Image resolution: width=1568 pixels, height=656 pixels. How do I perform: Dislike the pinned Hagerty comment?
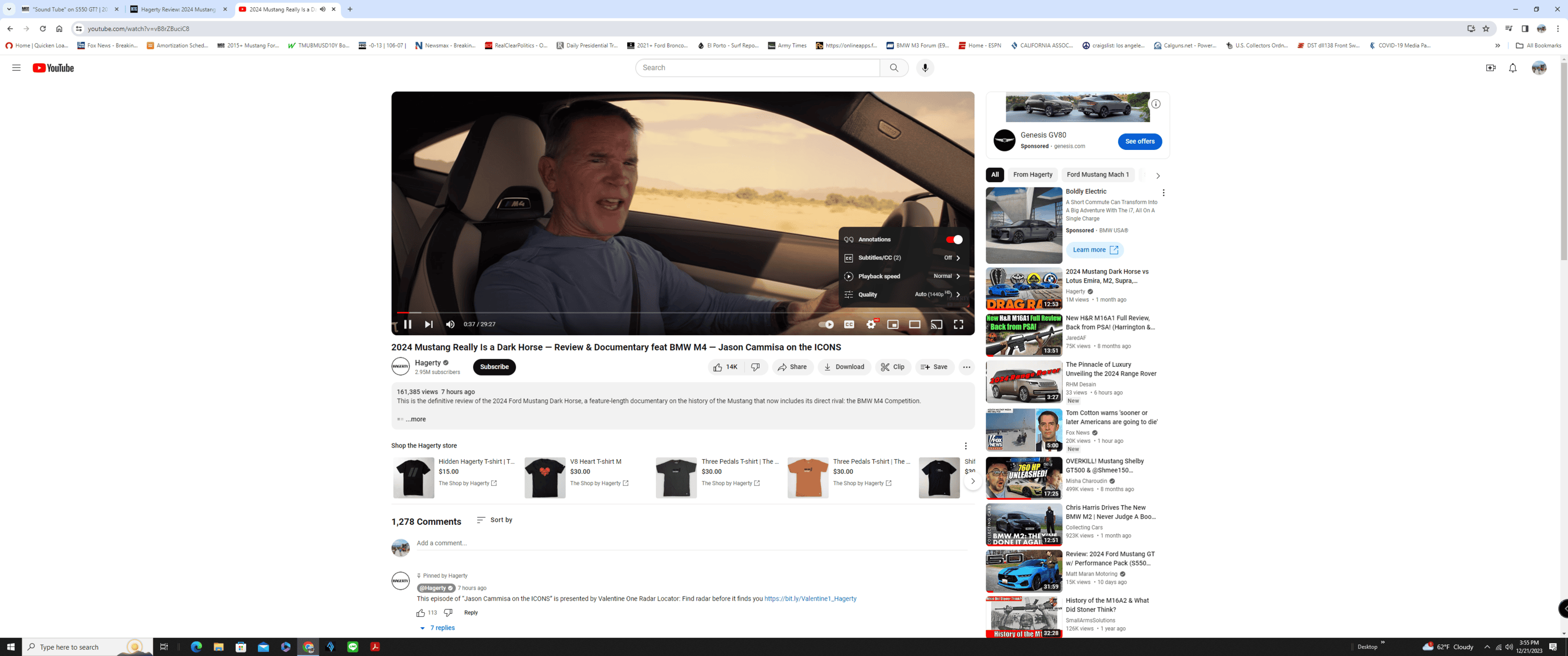(x=448, y=613)
